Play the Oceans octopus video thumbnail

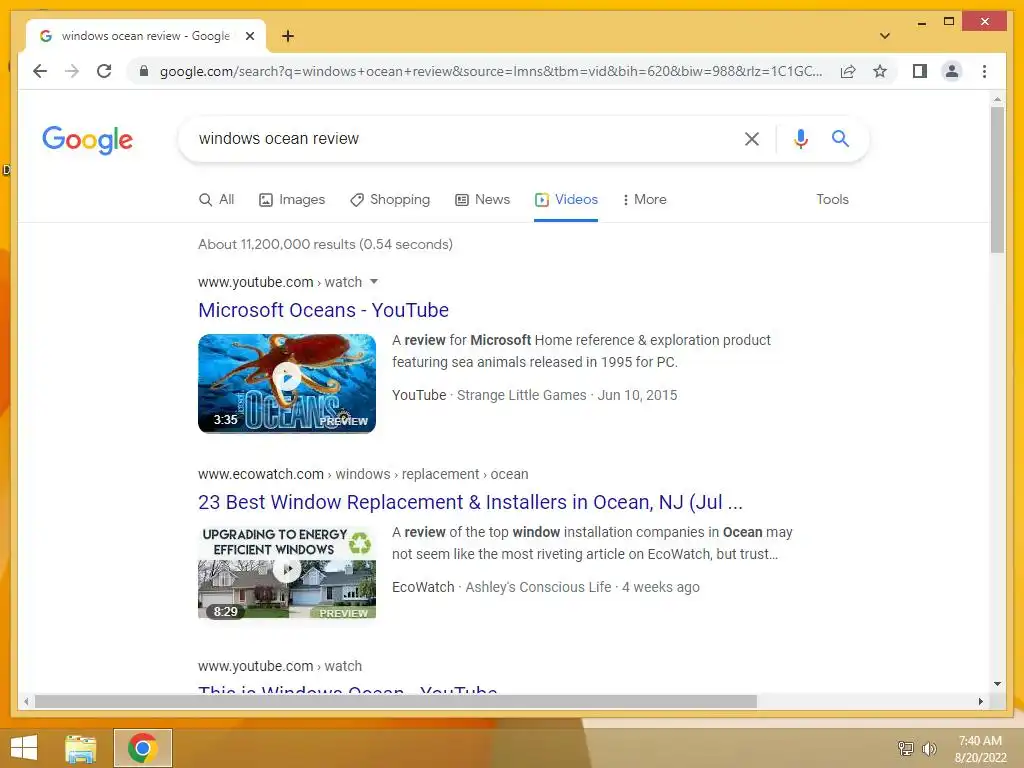(287, 383)
